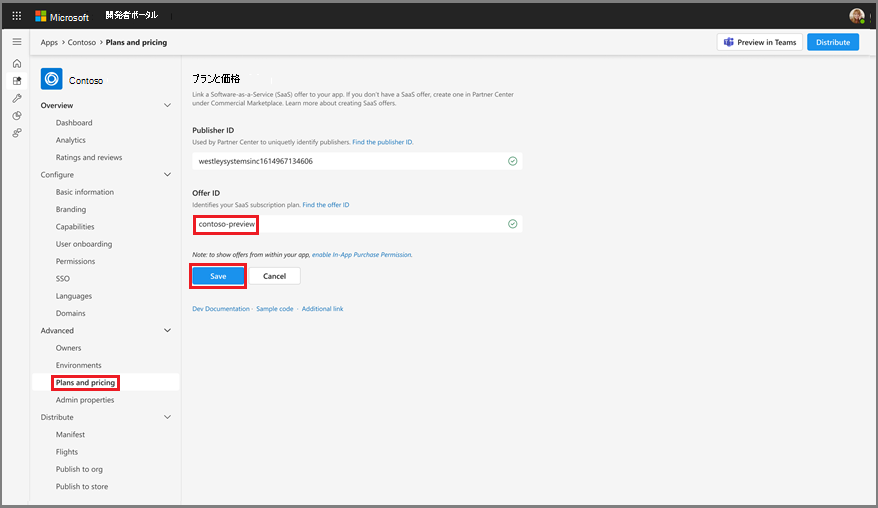Screen dimensions: 878x508
Task: Open Capabilities page
Action: point(75,227)
